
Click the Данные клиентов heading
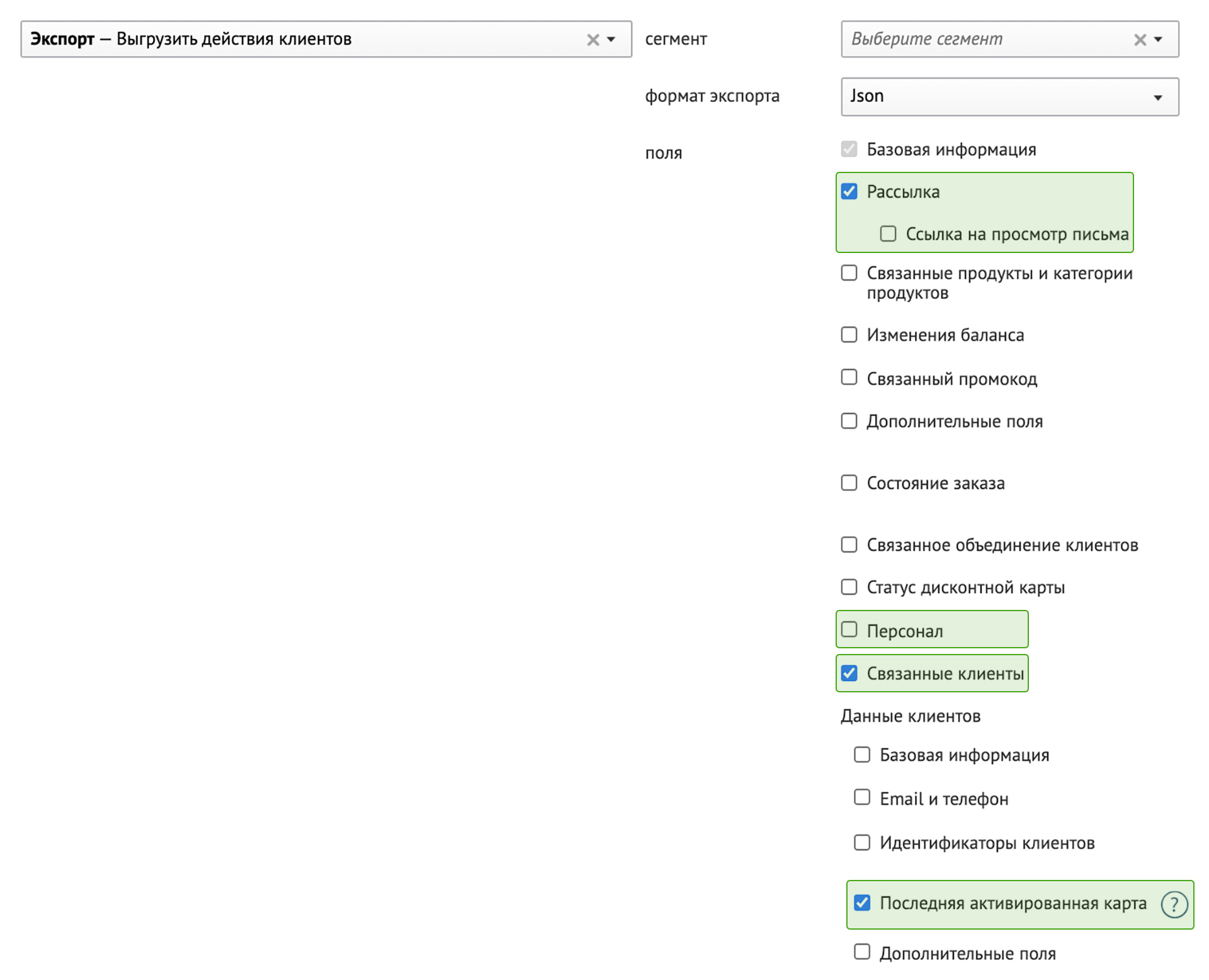click(911, 716)
